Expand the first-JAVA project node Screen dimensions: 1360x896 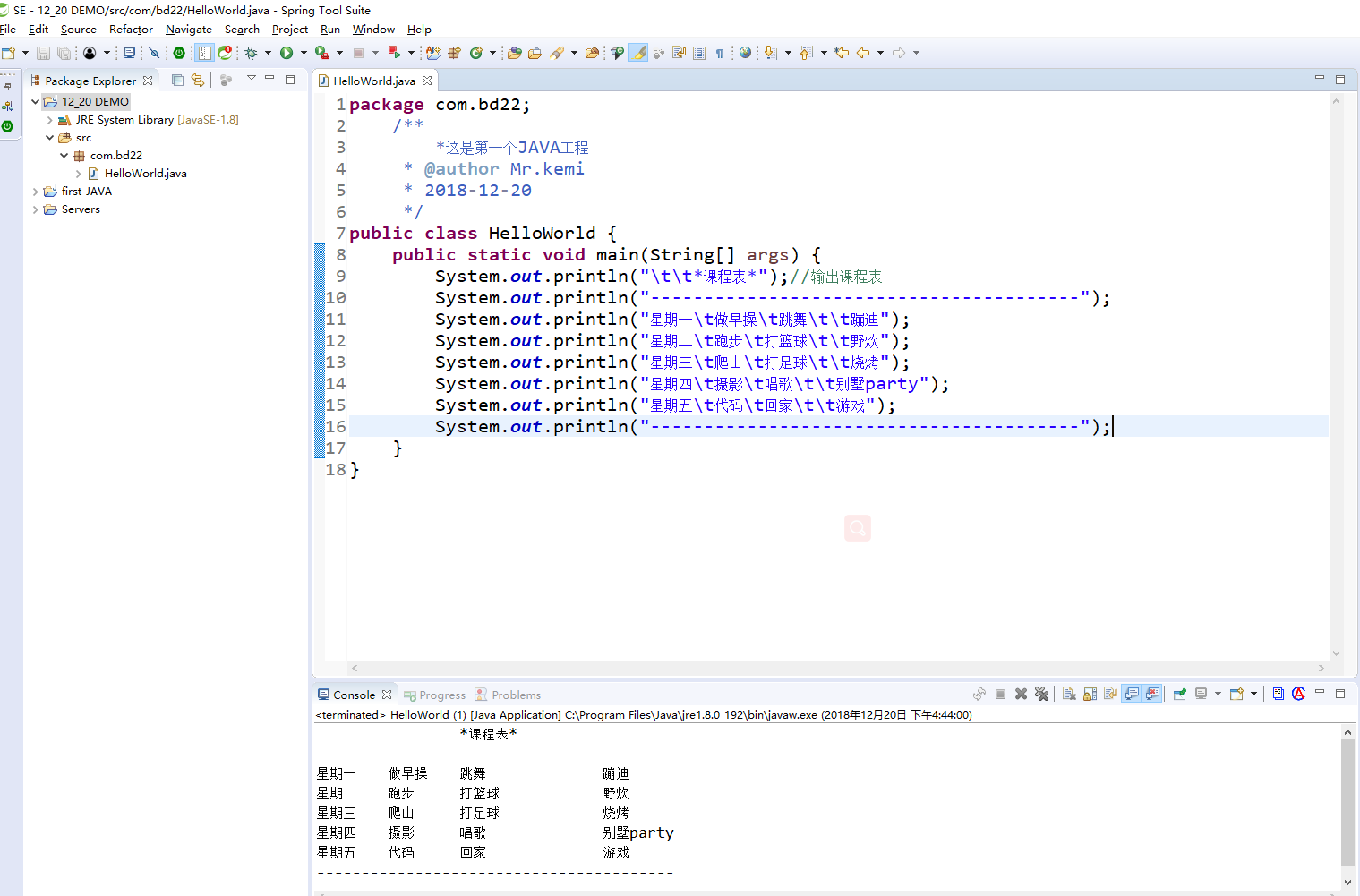[35, 192]
